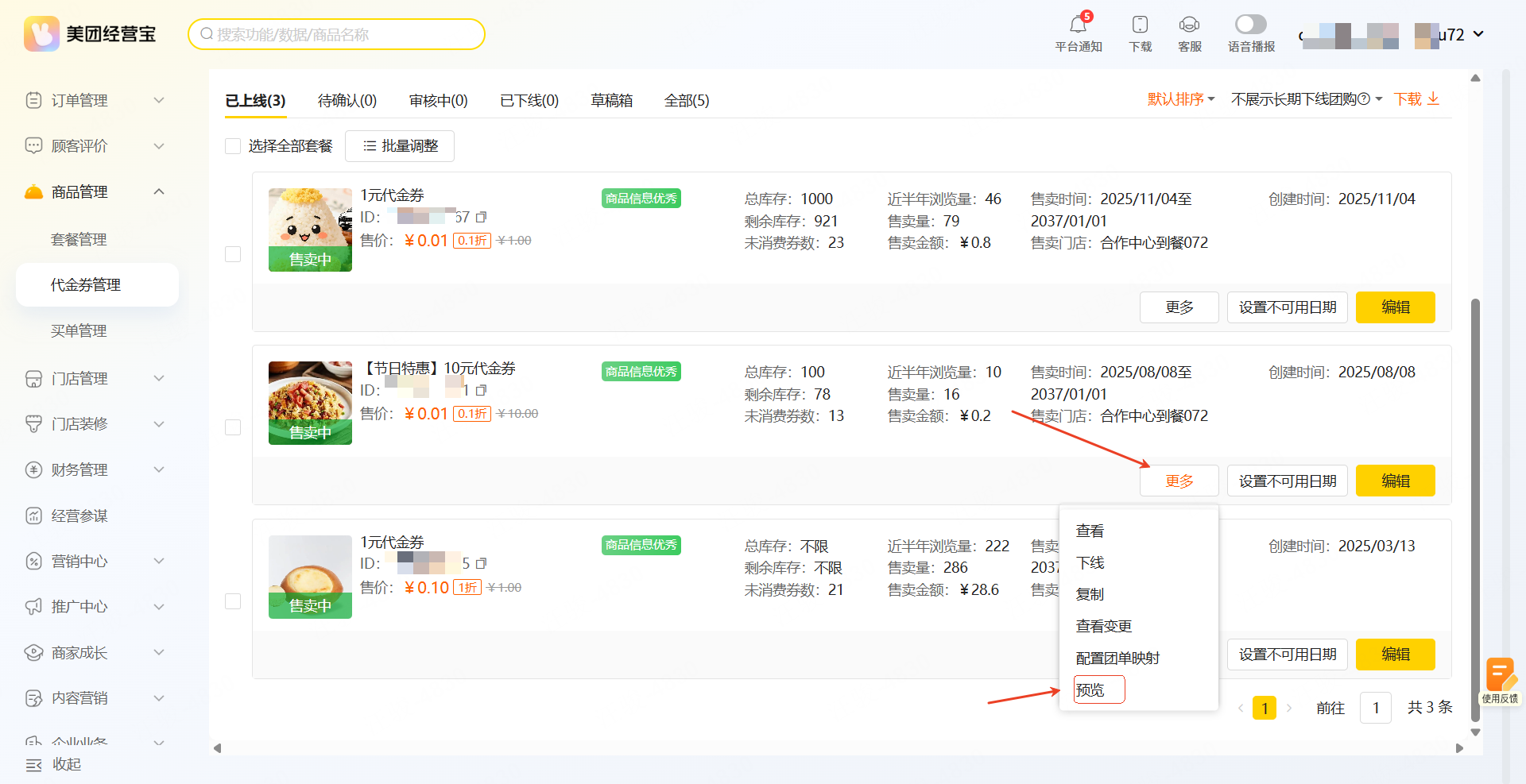Switch to the 已下线(0) tab
Image resolution: width=1526 pixels, height=784 pixels.
pyautogui.click(x=529, y=101)
